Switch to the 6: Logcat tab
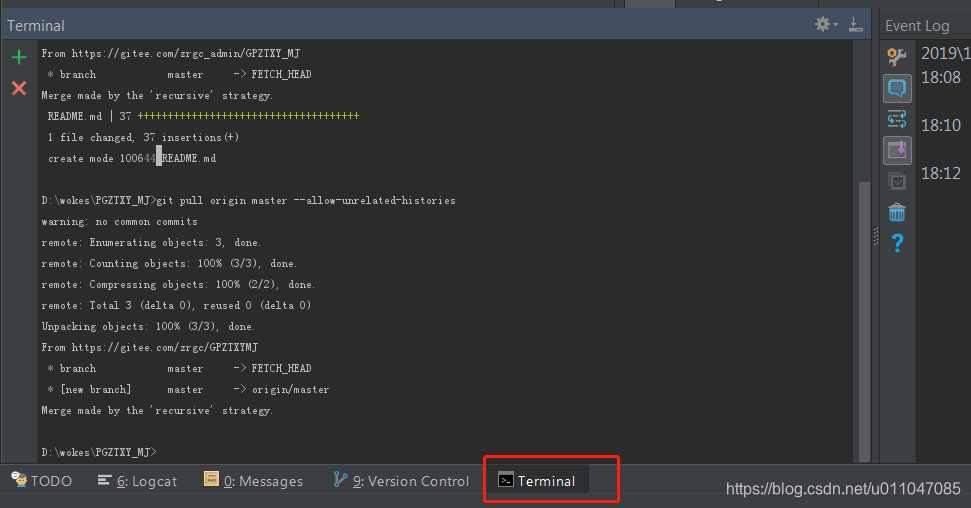Screen dimensions: 971x508 137,481
